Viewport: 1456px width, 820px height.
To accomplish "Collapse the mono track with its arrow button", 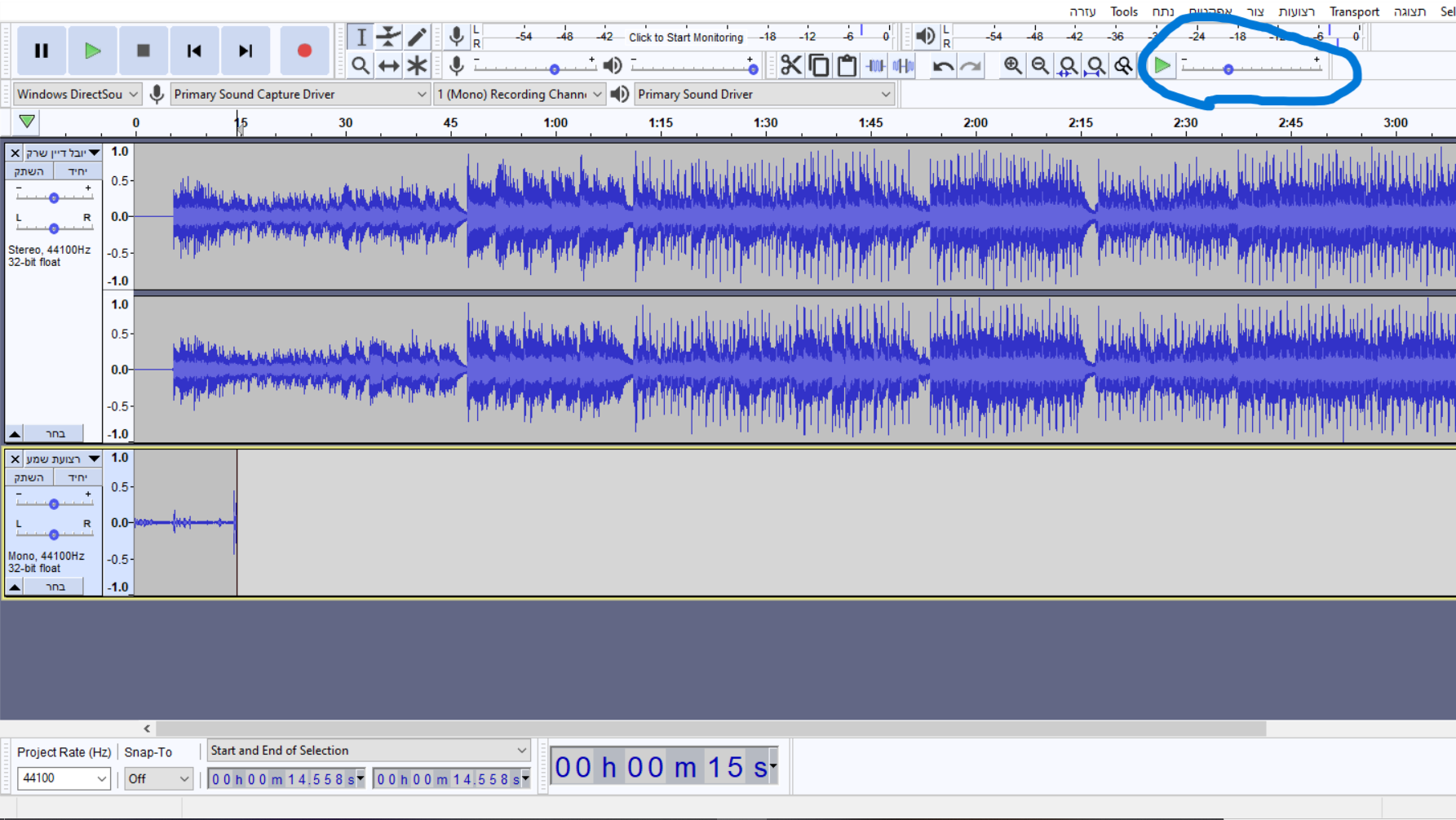I will [x=15, y=587].
